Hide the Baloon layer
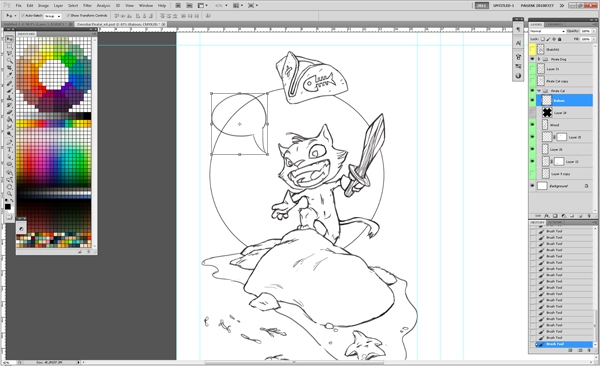 [532, 100]
